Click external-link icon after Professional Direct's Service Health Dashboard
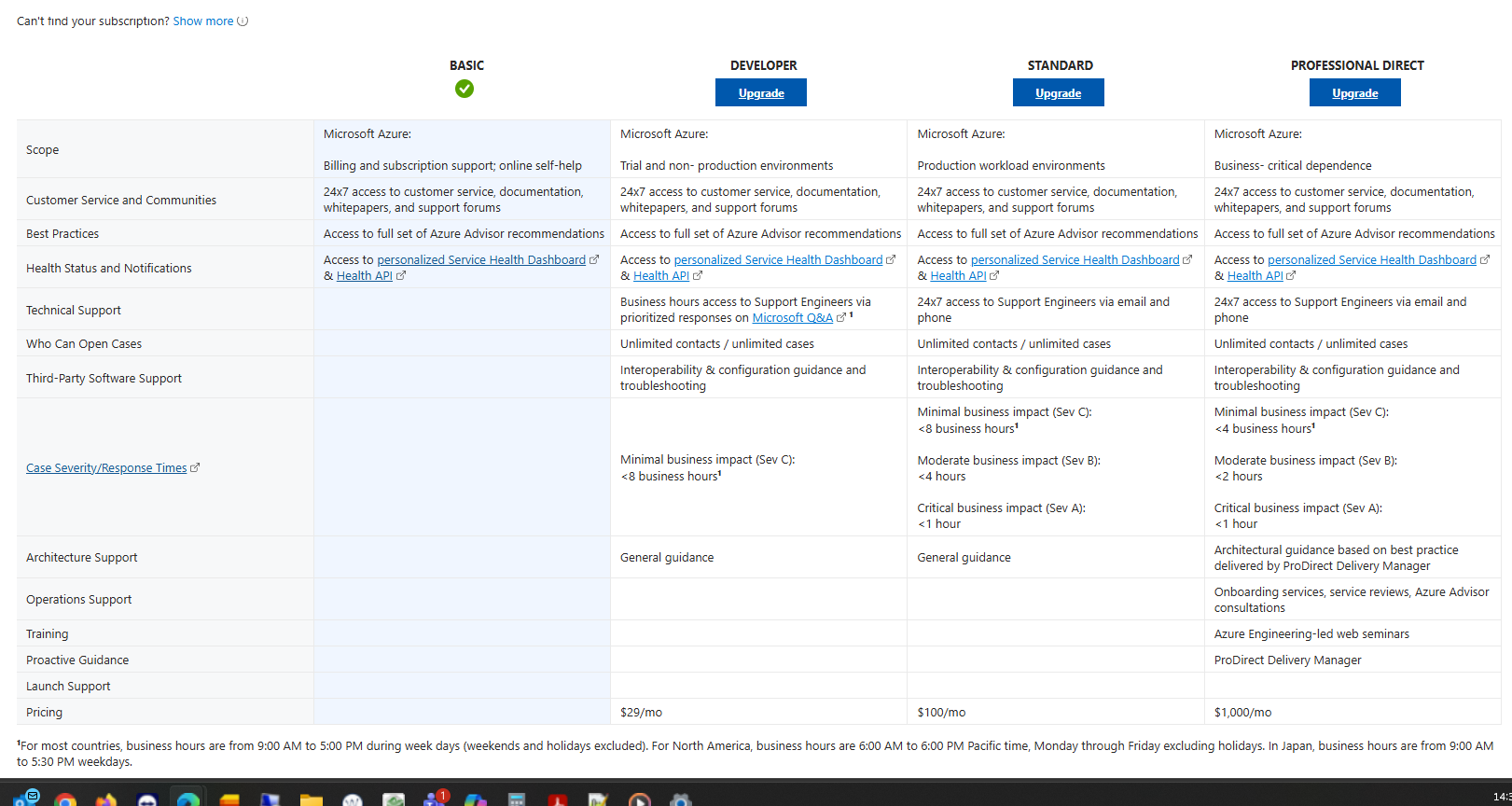This screenshot has width=1512, height=806. click(1485, 260)
